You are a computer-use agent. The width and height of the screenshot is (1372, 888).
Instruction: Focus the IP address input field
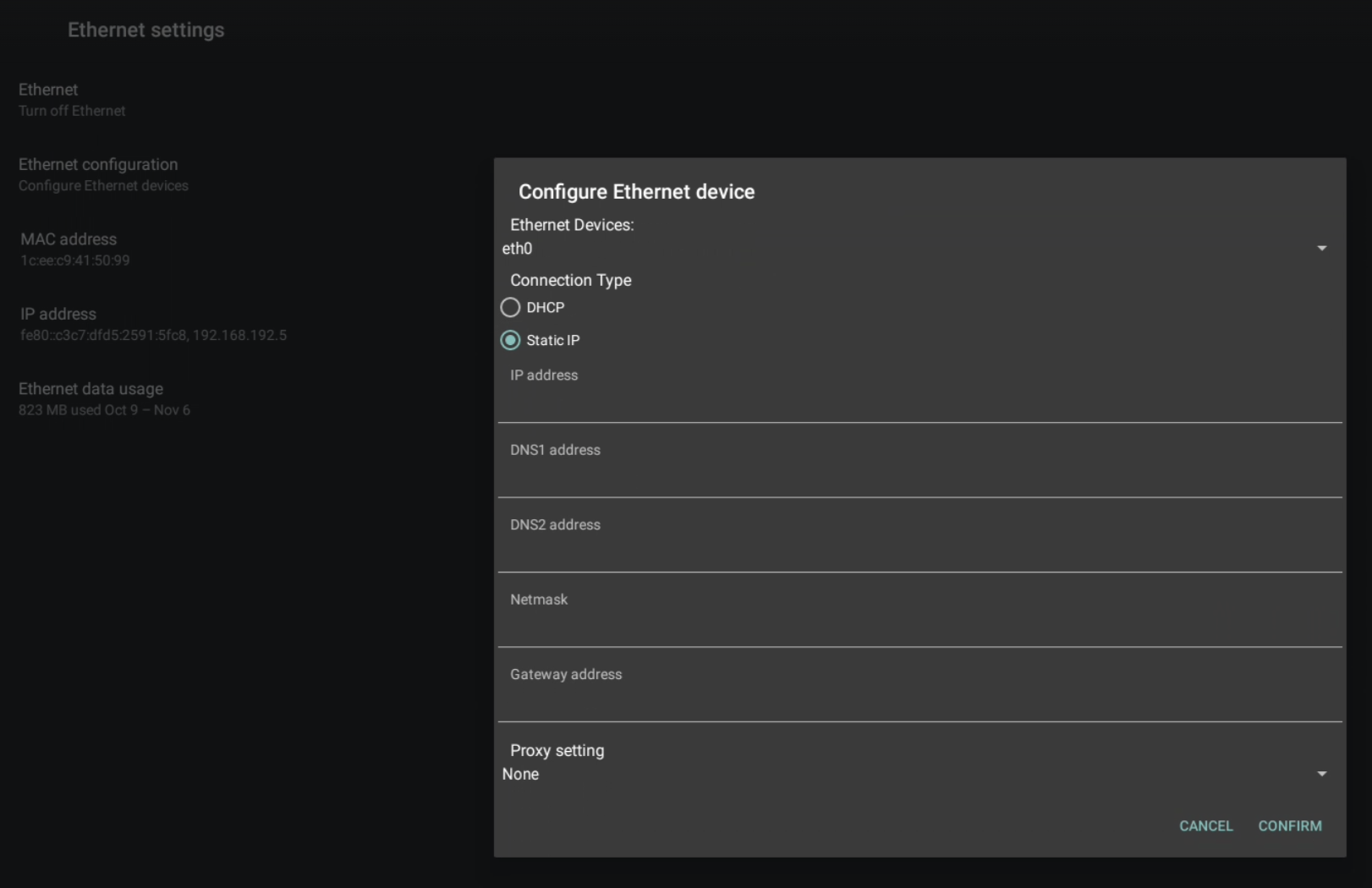click(919, 403)
